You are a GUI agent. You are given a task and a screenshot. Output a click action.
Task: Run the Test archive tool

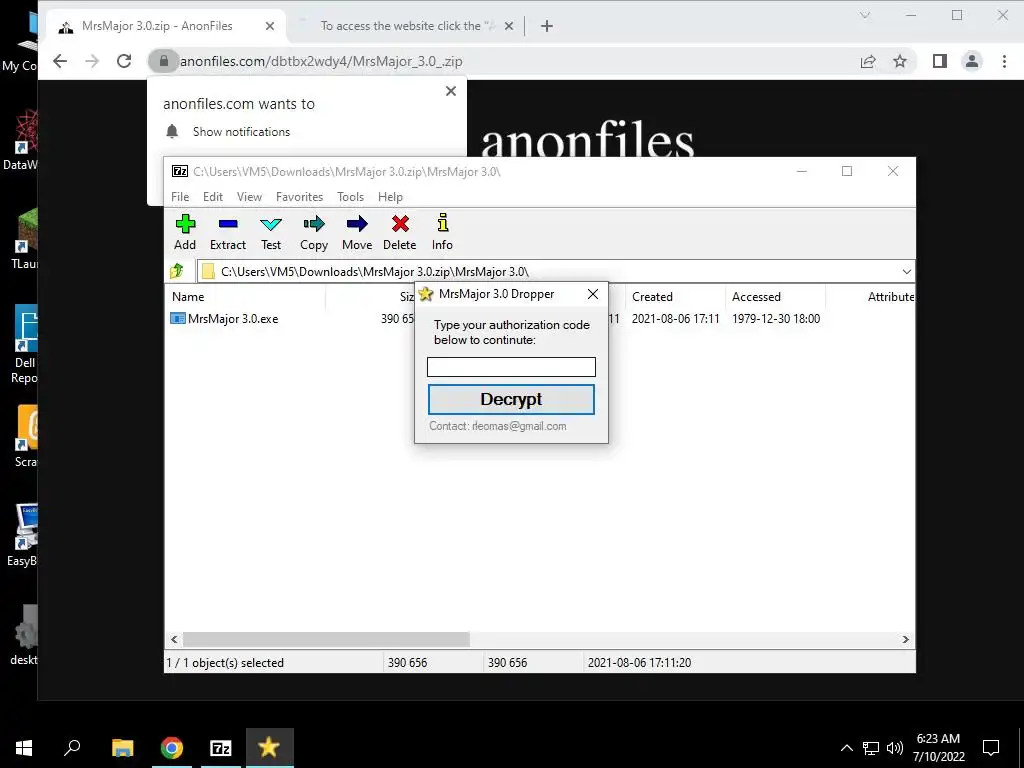271,232
